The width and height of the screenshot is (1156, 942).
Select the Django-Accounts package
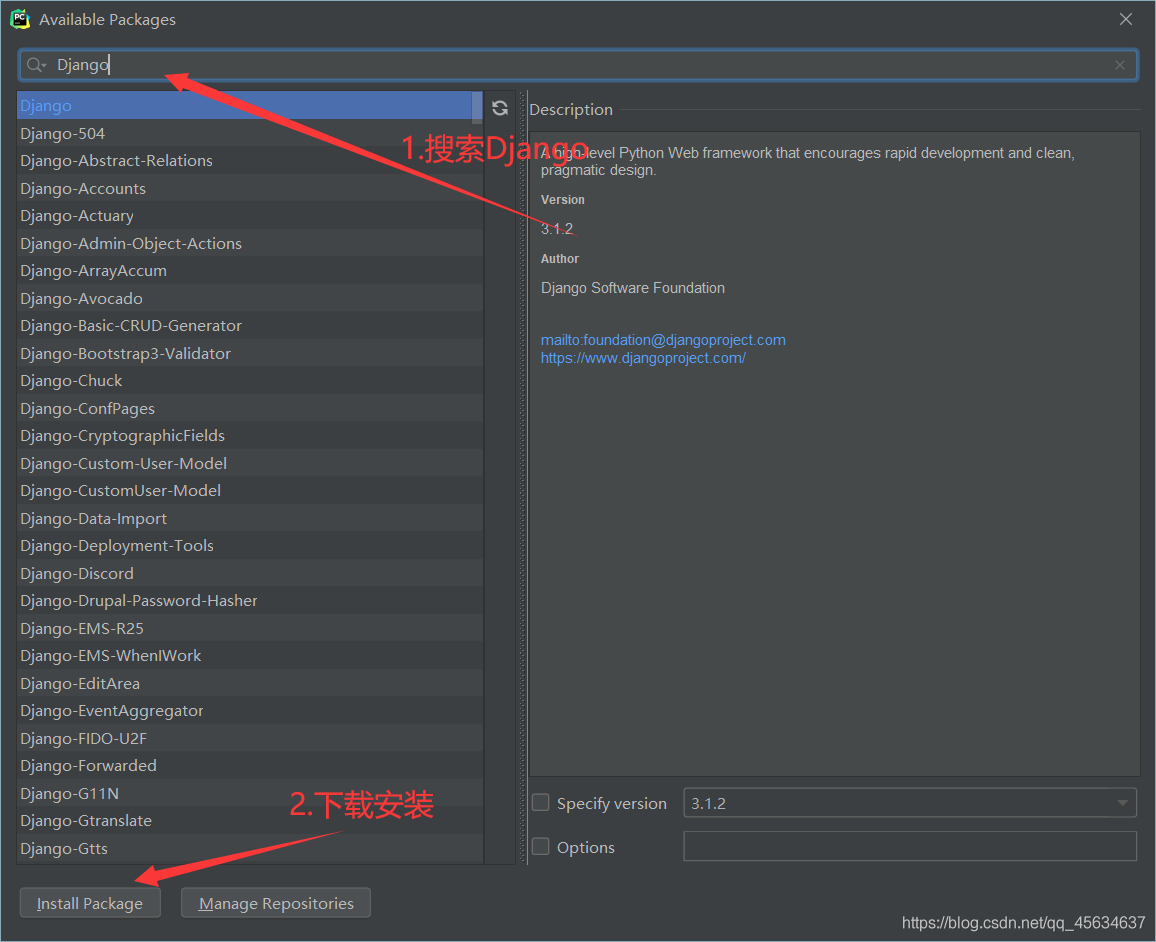(250, 189)
